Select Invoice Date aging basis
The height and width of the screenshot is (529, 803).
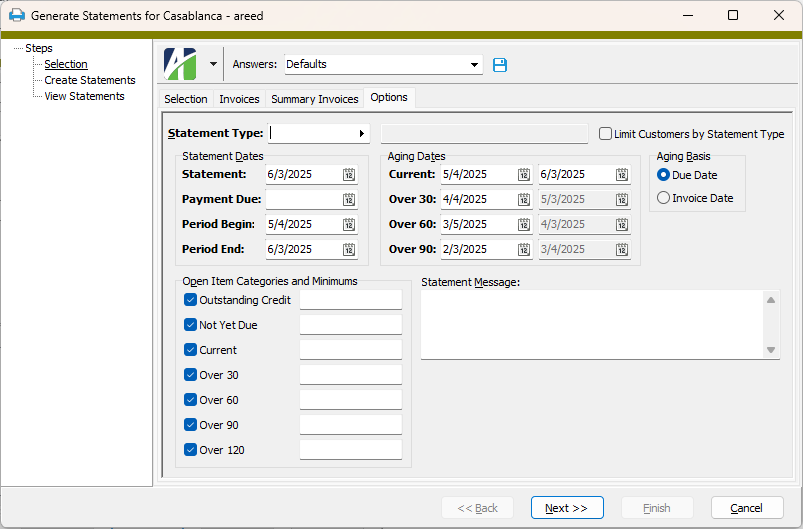point(663,198)
